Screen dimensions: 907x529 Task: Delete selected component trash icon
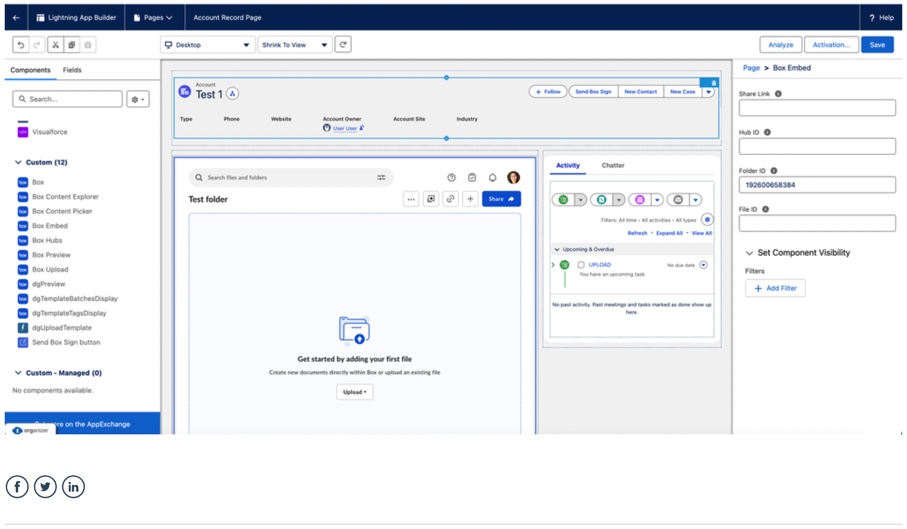(714, 83)
